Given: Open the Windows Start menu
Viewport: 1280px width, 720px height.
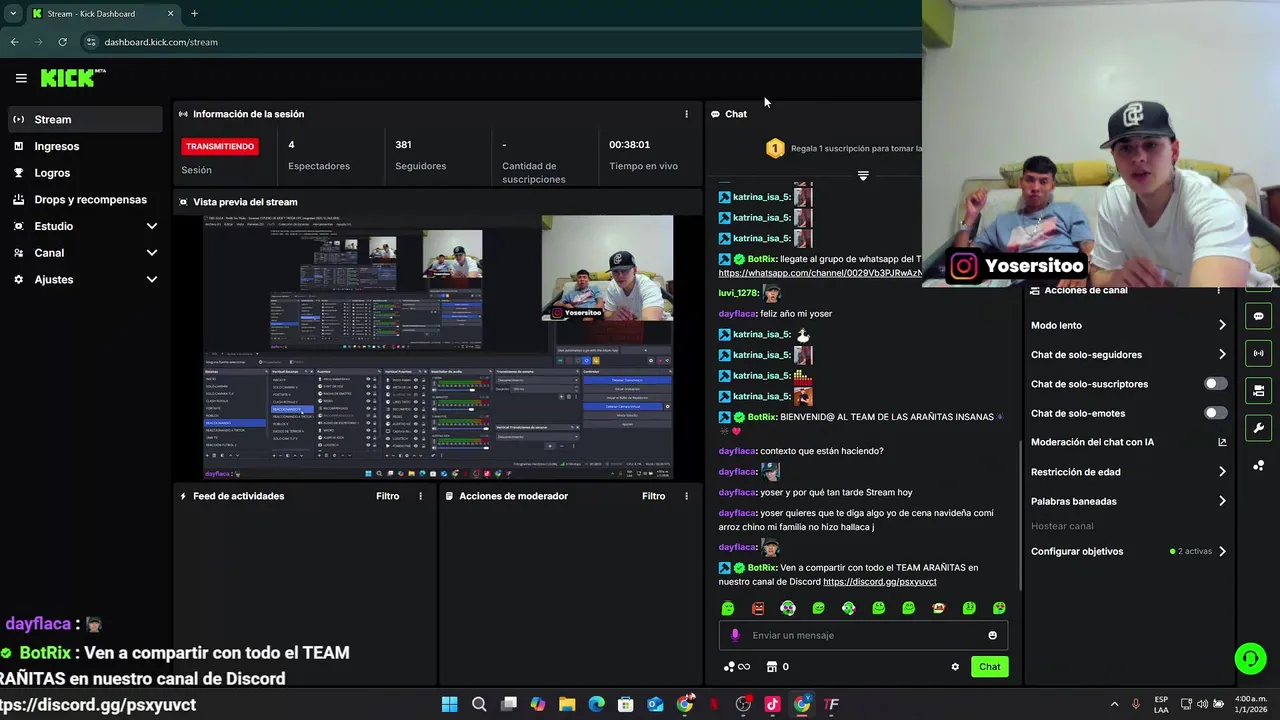Looking at the screenshot, I should click(450, 704).
